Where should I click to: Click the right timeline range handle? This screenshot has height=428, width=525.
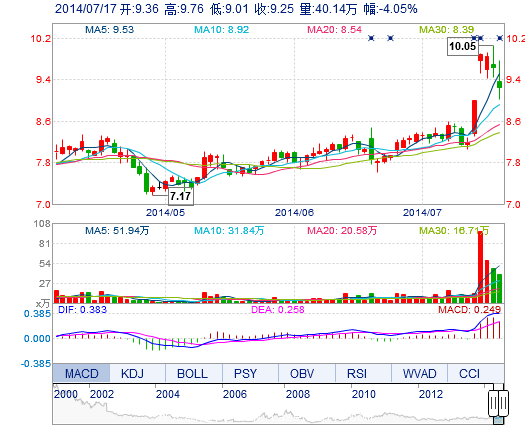click(x=503, y=403)
